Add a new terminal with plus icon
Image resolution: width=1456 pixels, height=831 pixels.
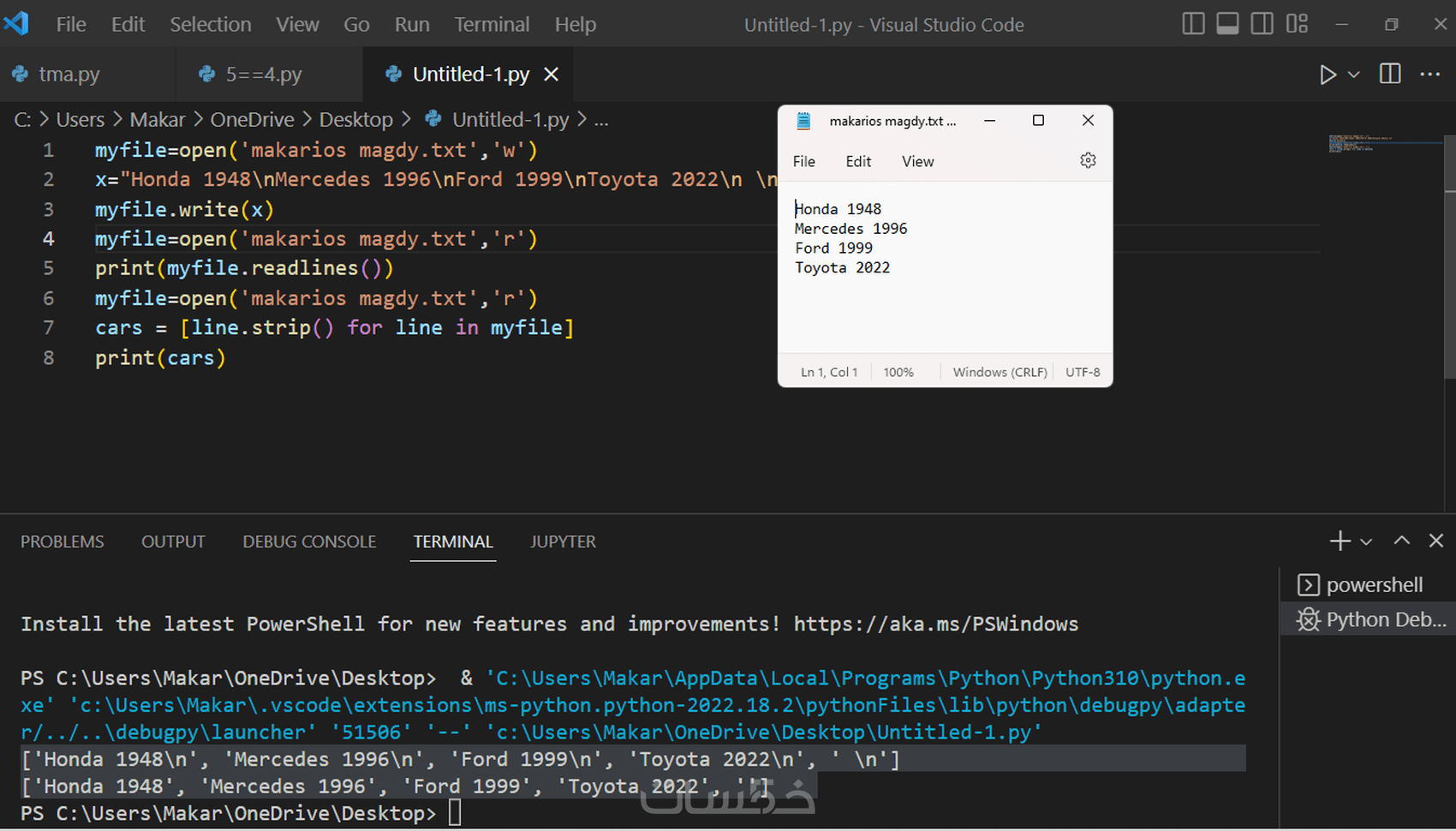point(1340,541)
